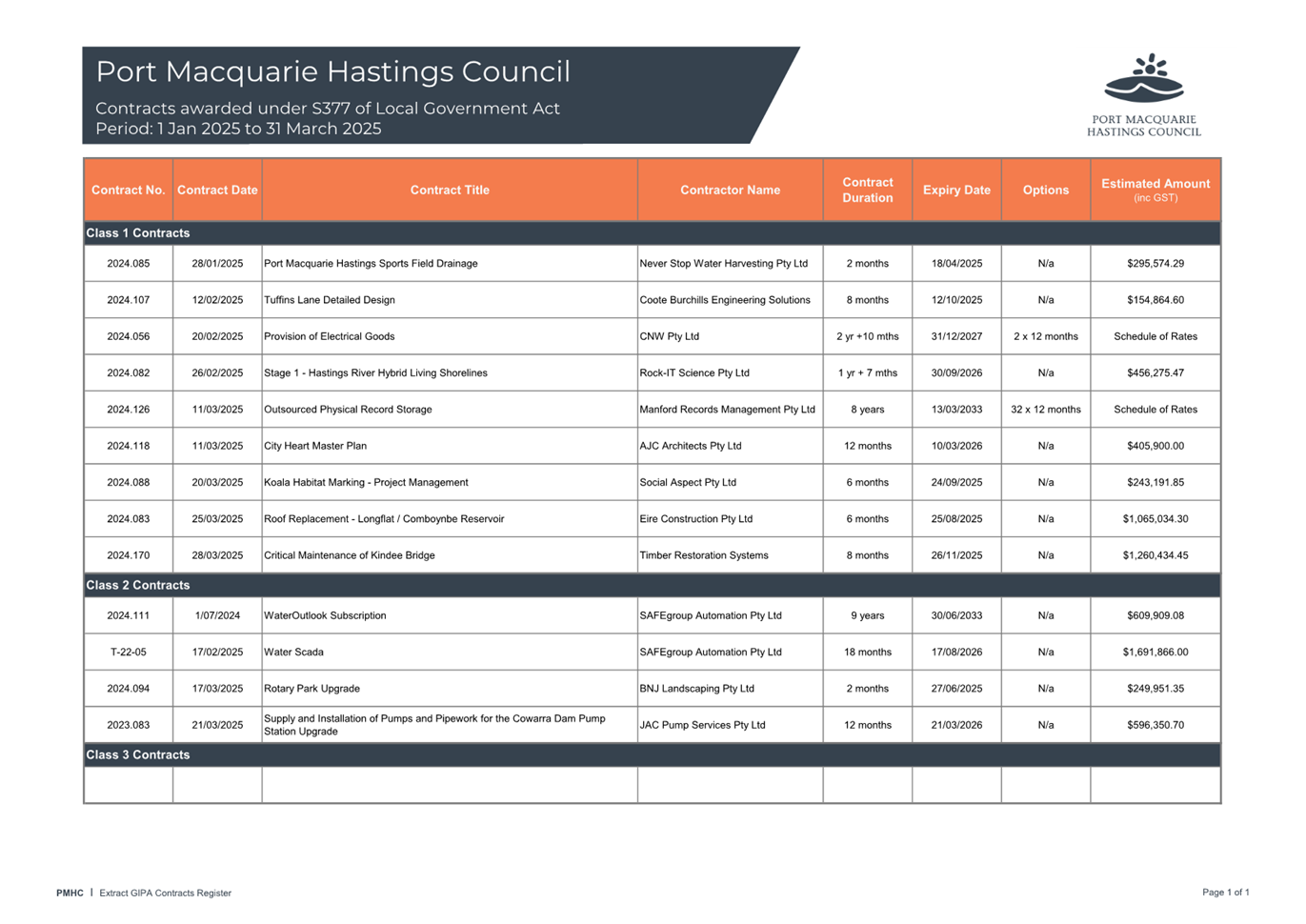Click contractor "Social Aspect Pty Ltd"

click(x=688, y=483)
